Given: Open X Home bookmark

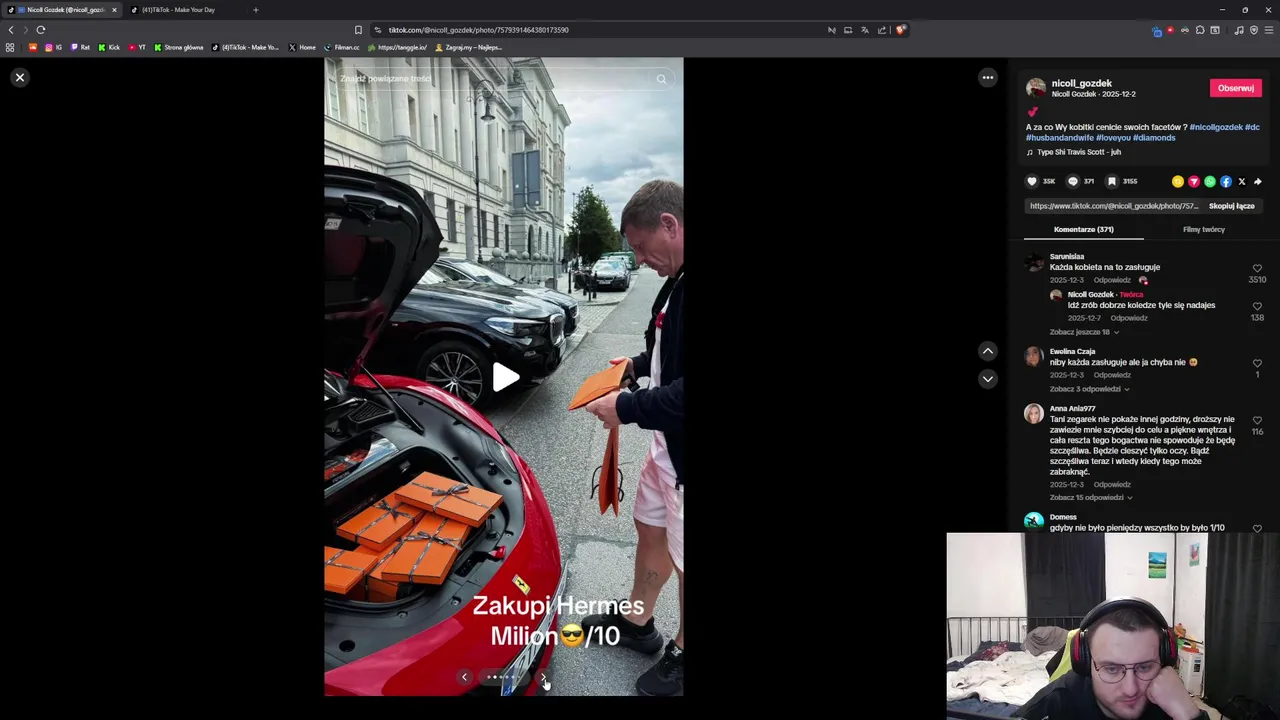Looking at the screenshot, I should click(302, 47).
